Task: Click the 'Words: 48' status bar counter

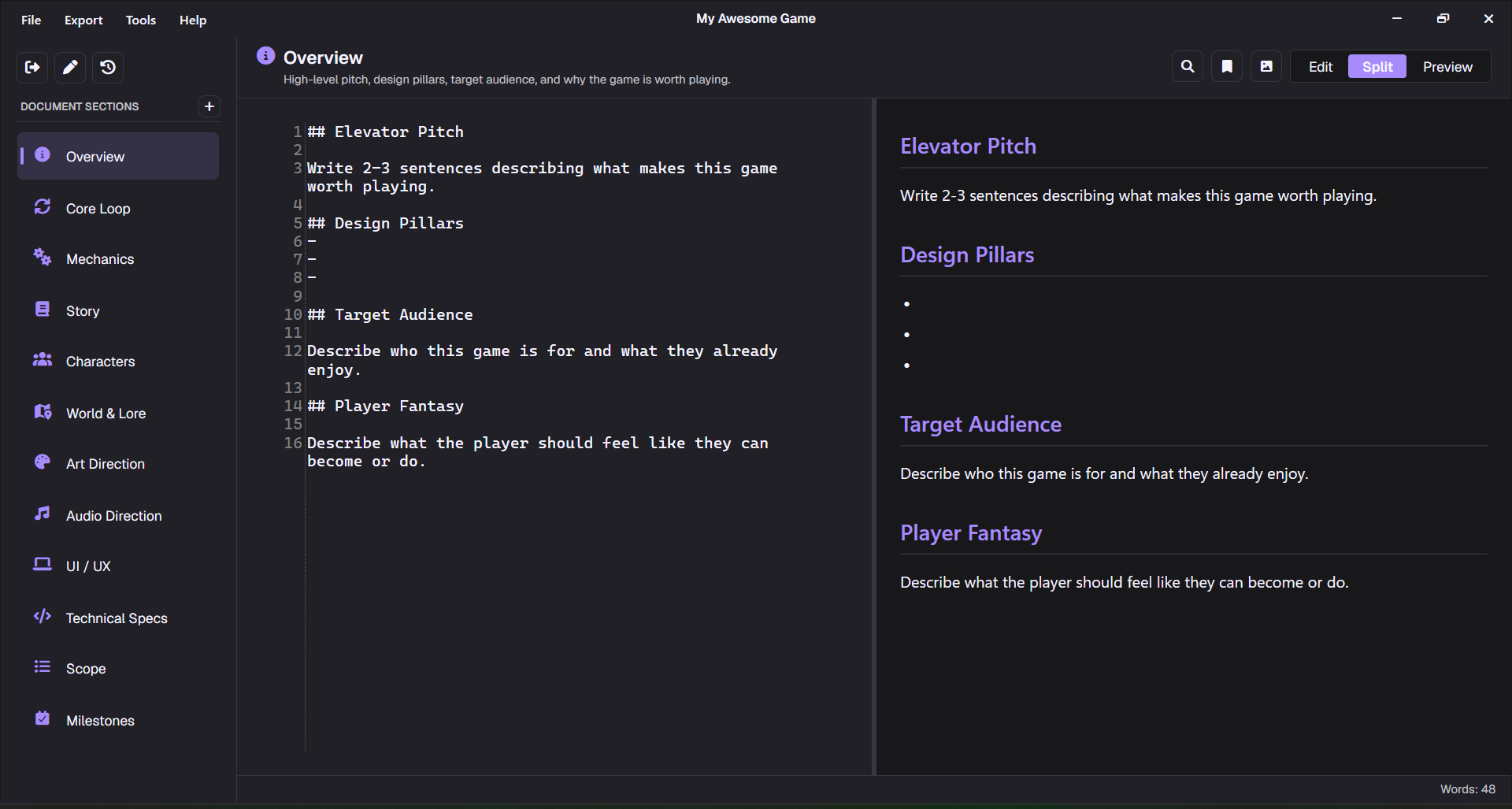Action: click(1467, 789)
